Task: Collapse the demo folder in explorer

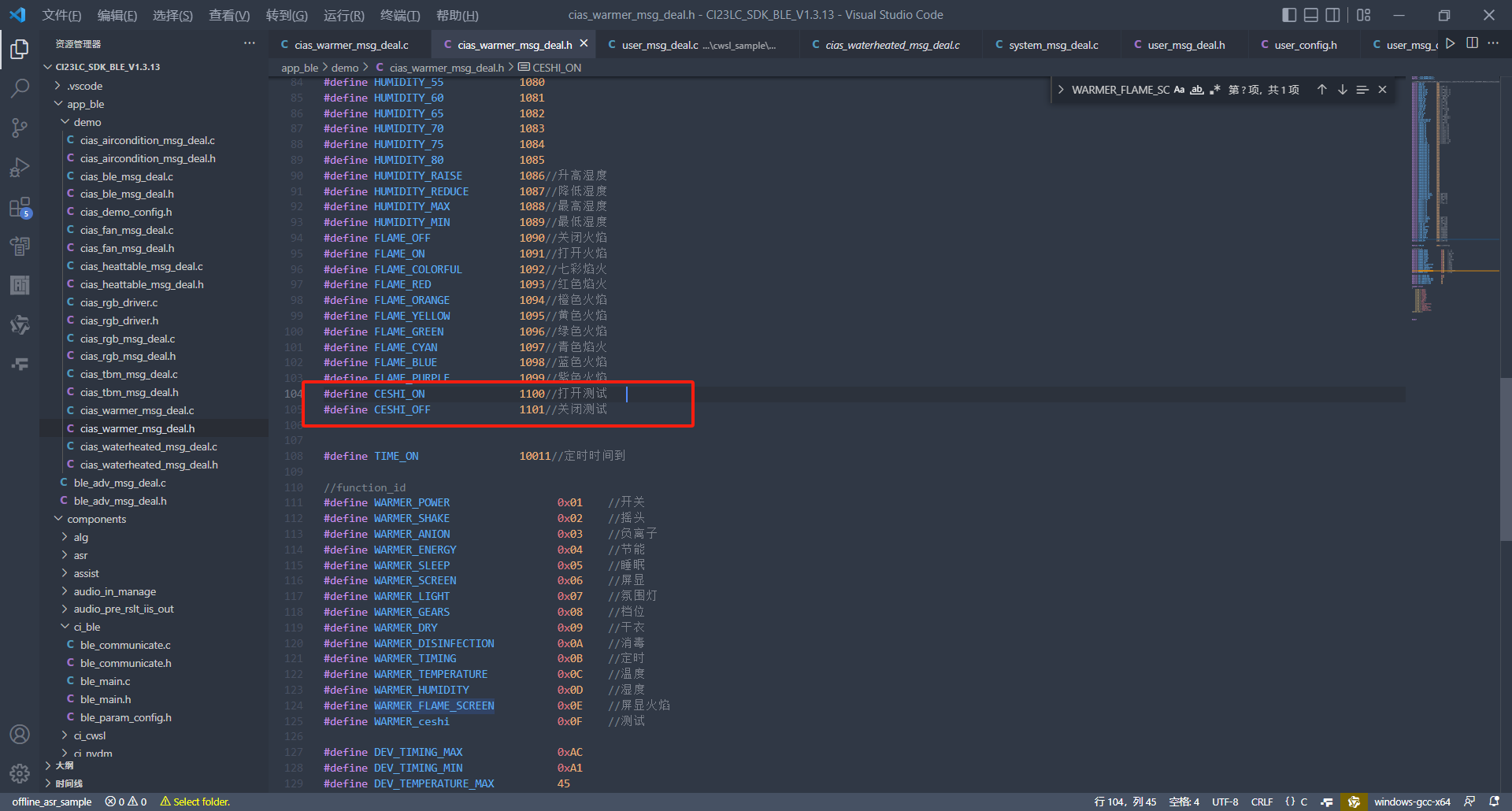Action: pyautogui.click(x=87, y=122)
